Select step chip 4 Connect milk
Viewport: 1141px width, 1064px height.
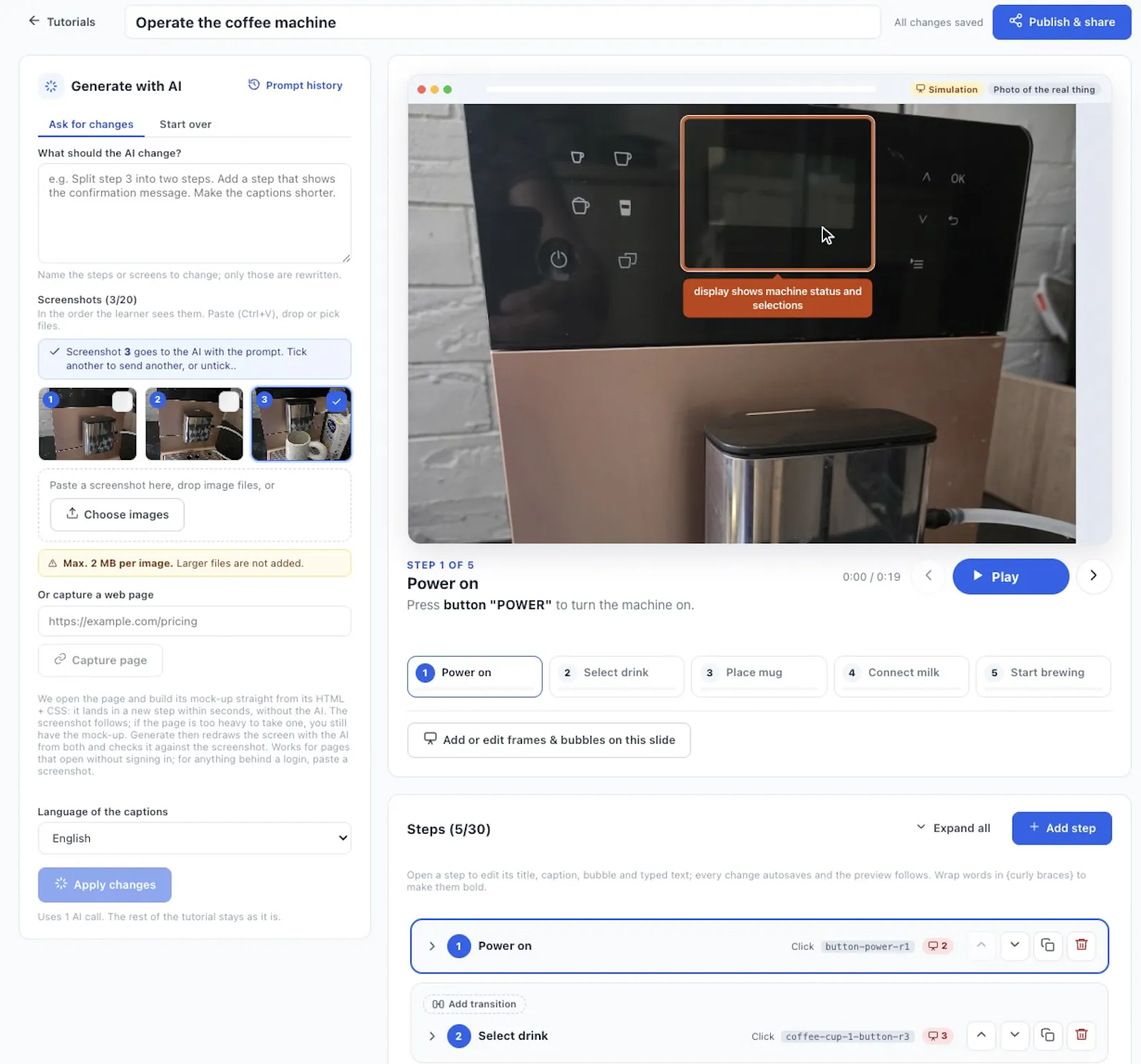pyautogui.click(x=901, y=675)
